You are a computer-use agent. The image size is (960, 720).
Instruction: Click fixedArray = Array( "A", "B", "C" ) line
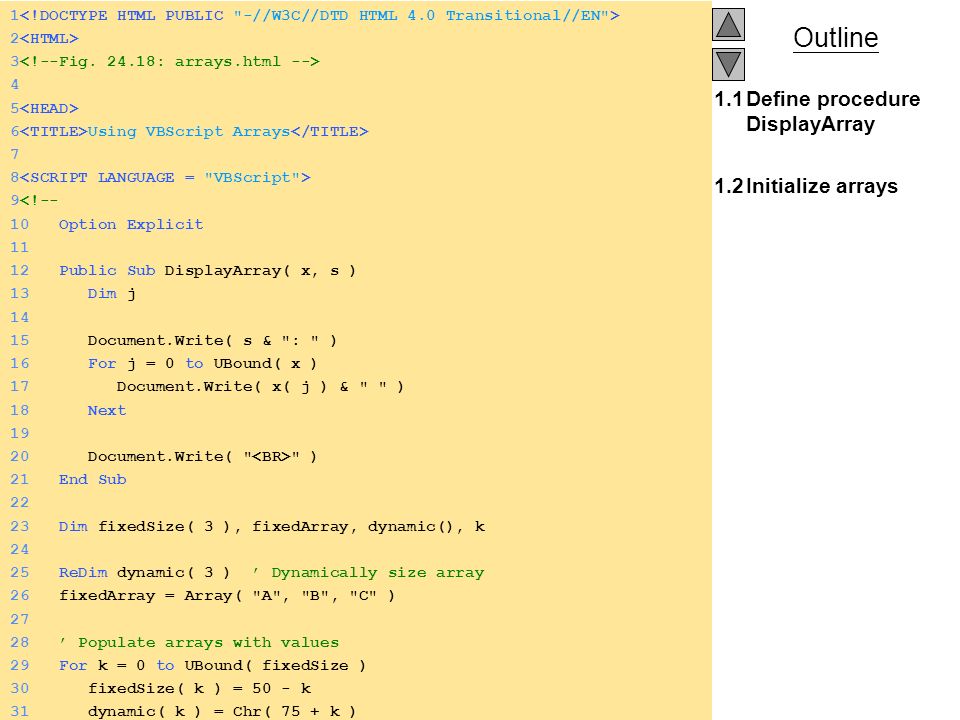click(227, 596)
